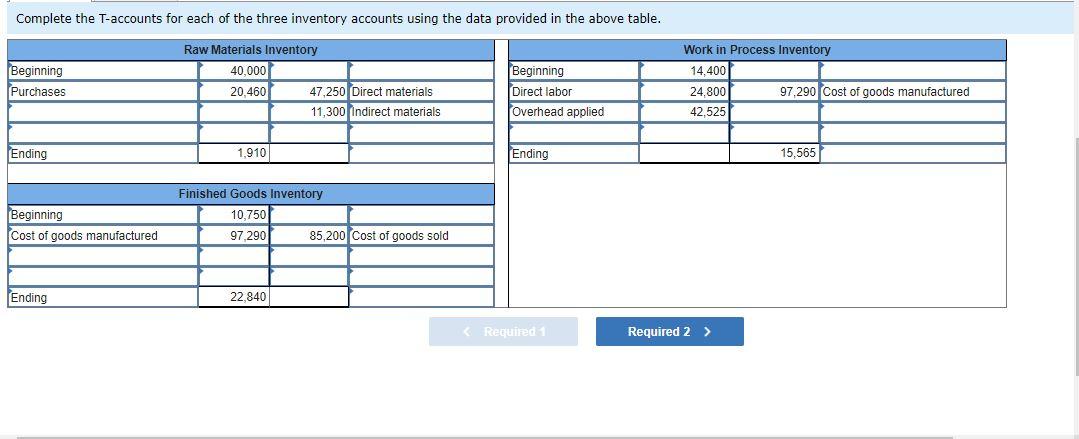The width and height of the screenshot is (1079, 439).
Task: Edit the Overhead applied amount 42,525
Action: (x=684, y=111)
